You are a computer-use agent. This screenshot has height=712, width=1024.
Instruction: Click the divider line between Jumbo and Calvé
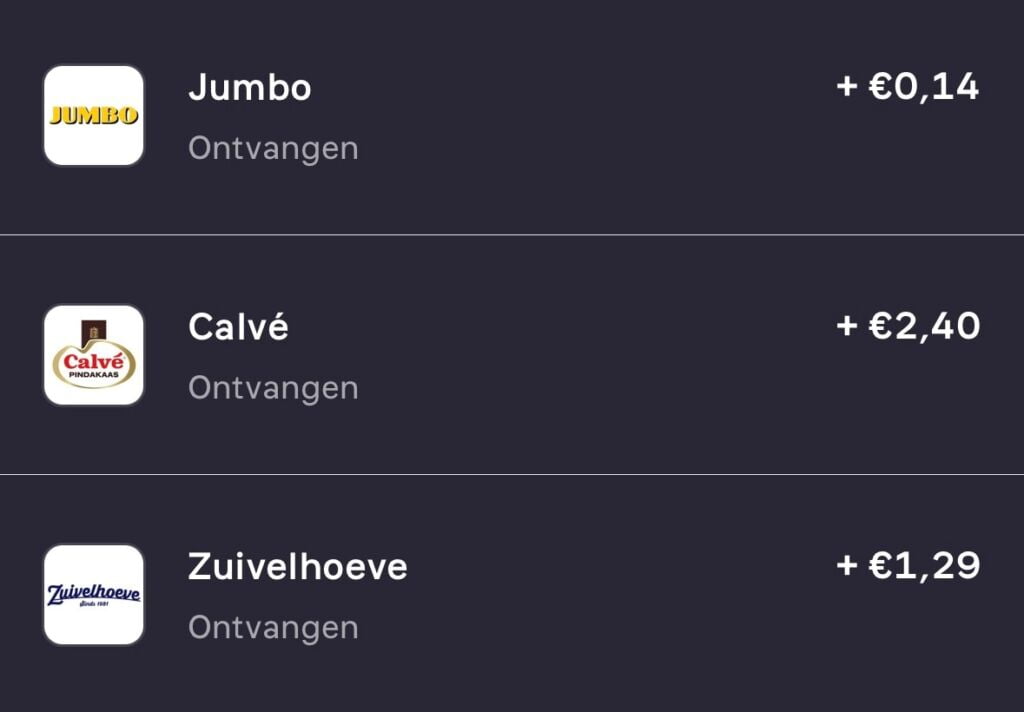coord(512,235)
